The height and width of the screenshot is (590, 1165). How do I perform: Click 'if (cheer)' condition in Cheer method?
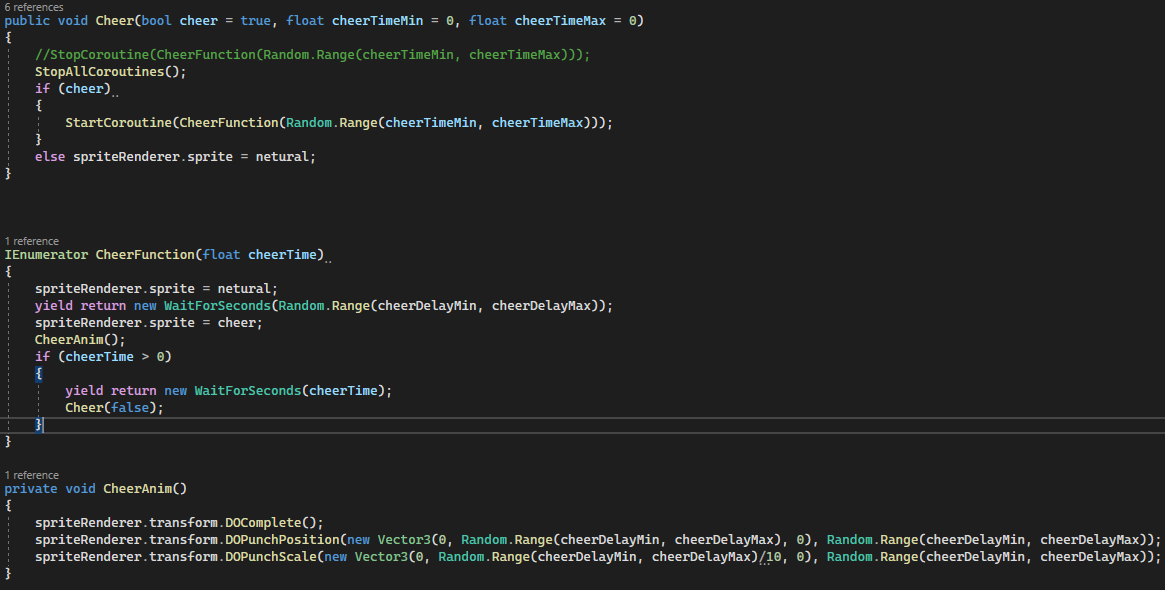click(x=73, y=88)
